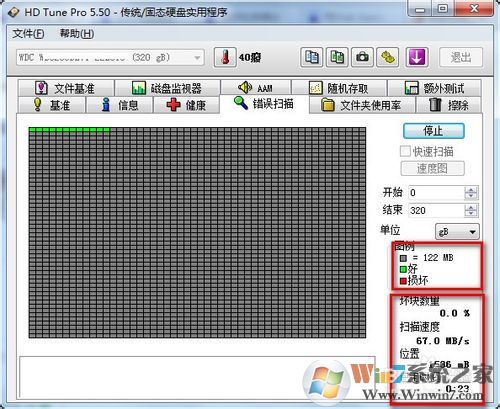Screen dimensions: 500x409
Task: Minimize the HD Tune Pro window
Action: point(420,9)
